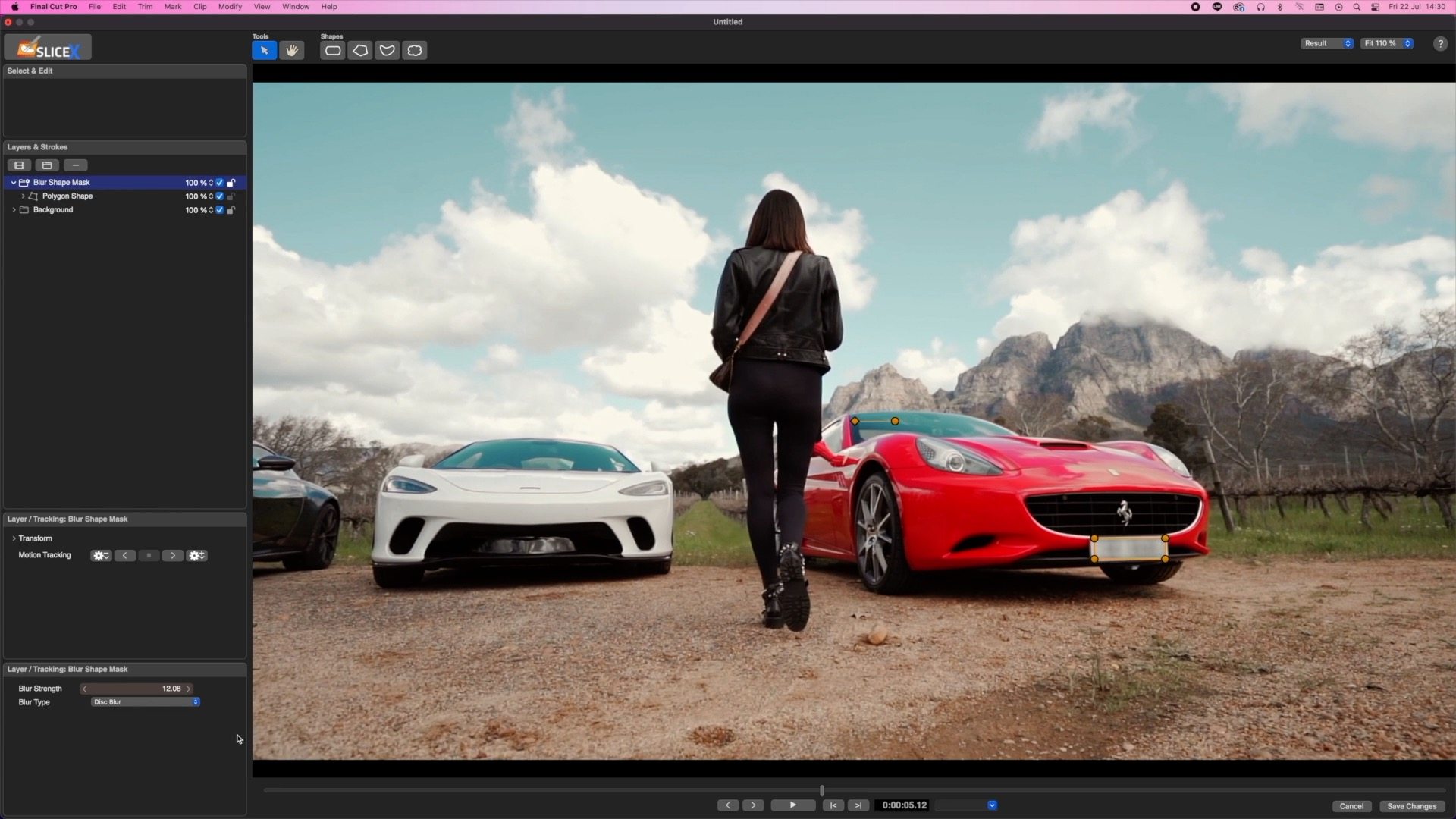Click the new folder layer icon
Image resolution: width=1456 pixels, height=819 pixels.
coord(47,165)
